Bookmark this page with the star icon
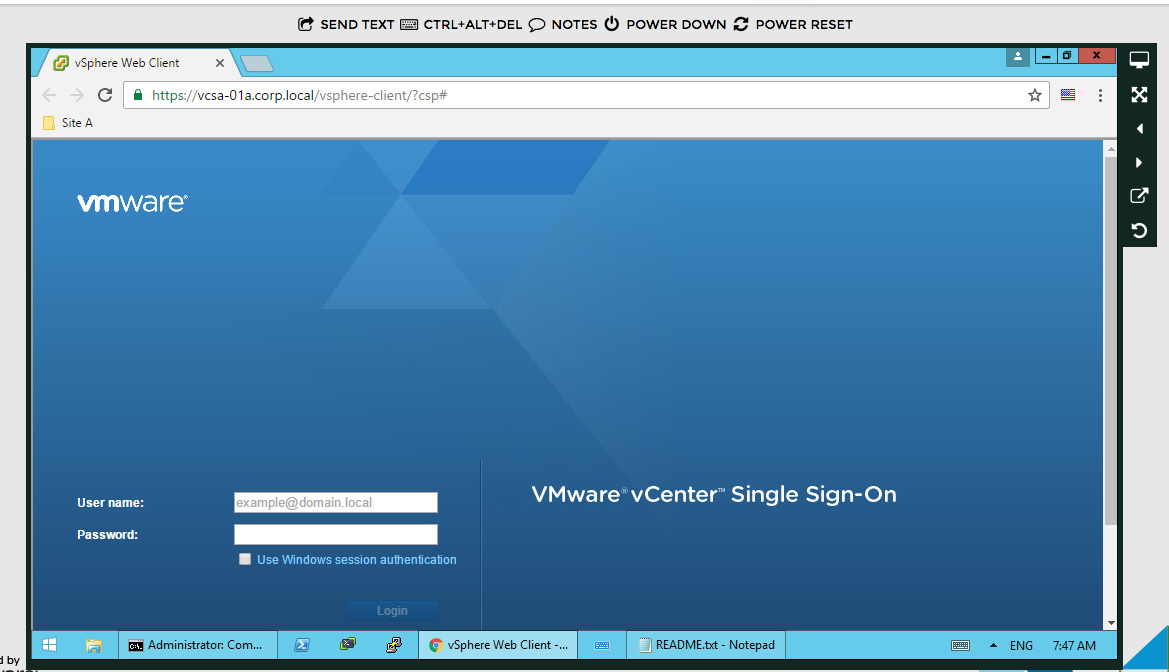1169x672 pixels. 1035,95
